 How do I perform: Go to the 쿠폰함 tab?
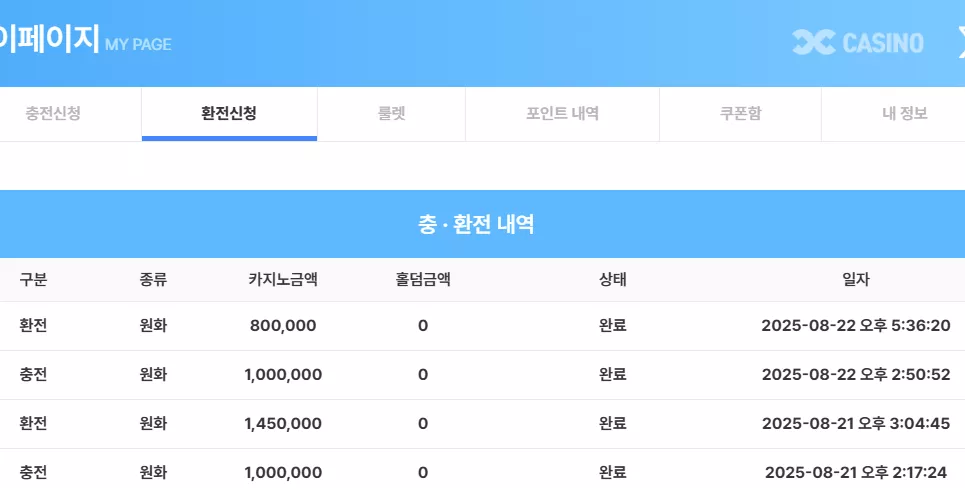point(740,114)
